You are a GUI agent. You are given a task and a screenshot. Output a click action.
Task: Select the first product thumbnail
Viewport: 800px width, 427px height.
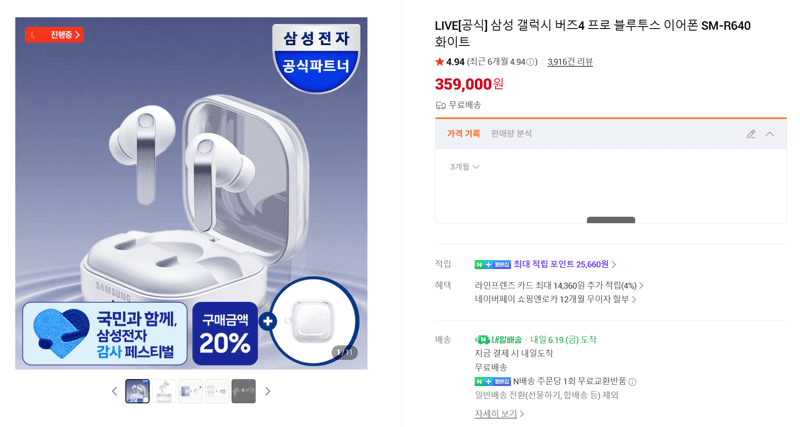point(137,391)
